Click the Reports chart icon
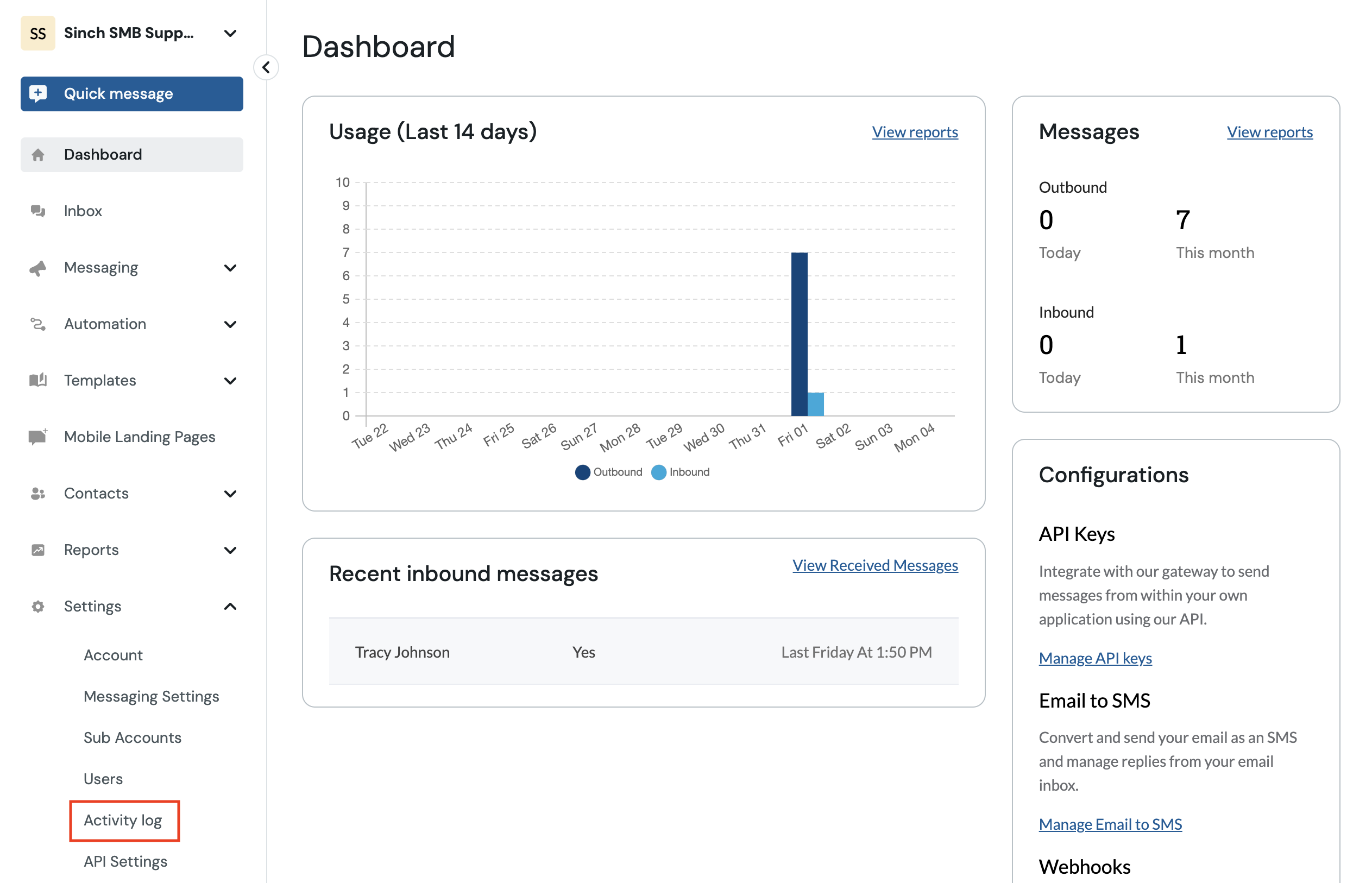This screenshot has height=883, width=1372. (x=38, y=550)
